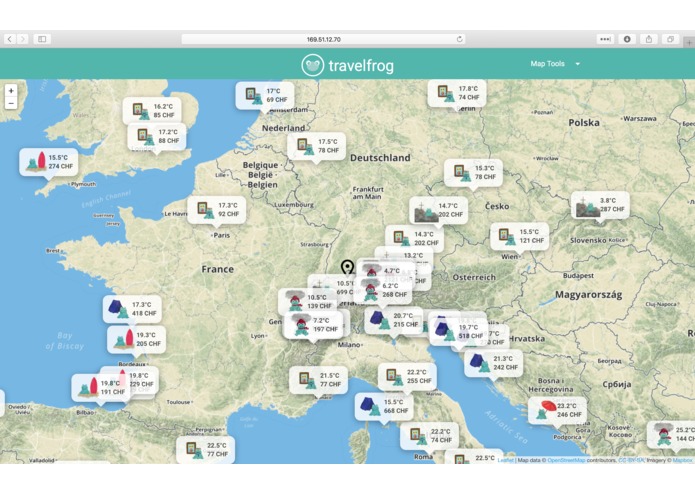Follow the OpenStreetMap attribution link
Viewport: 695px width, 494px height.
(566, 460)
